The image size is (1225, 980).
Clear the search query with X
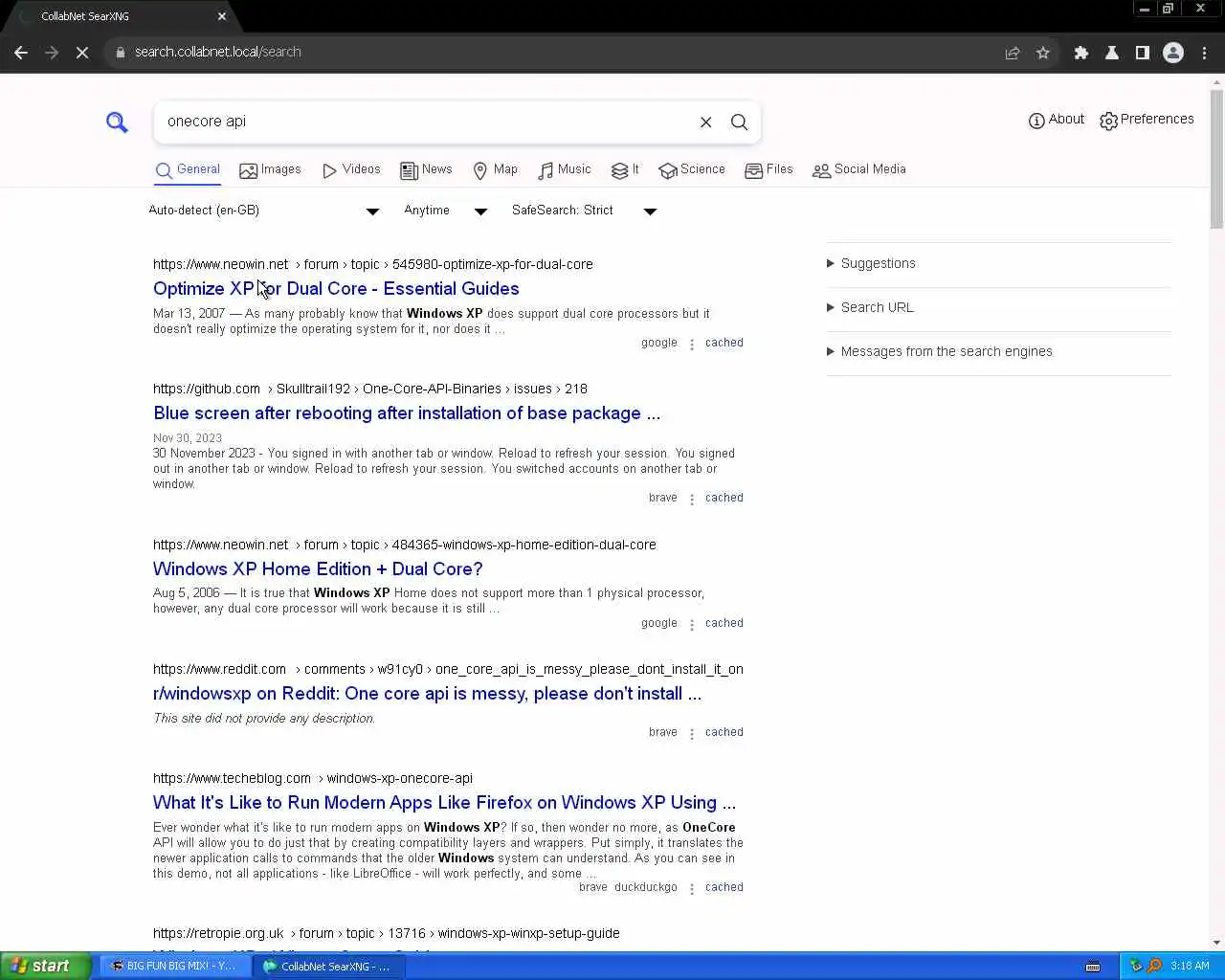point(705,122)
